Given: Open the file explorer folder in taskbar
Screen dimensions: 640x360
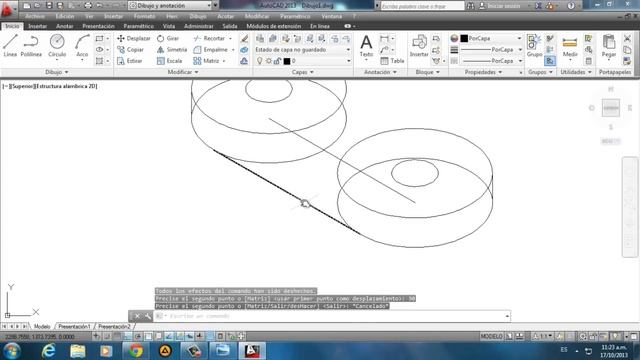Looking at the screenshot, I should (x=78, y=351).
